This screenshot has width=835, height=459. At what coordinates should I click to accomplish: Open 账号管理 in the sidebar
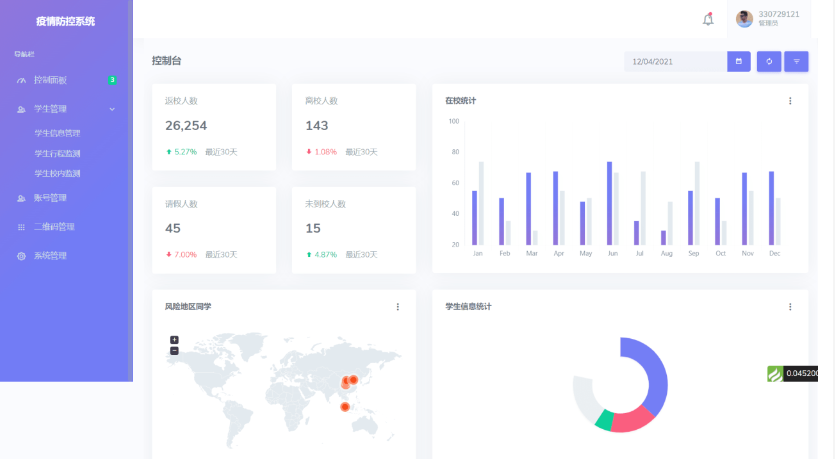pos(50,198)
